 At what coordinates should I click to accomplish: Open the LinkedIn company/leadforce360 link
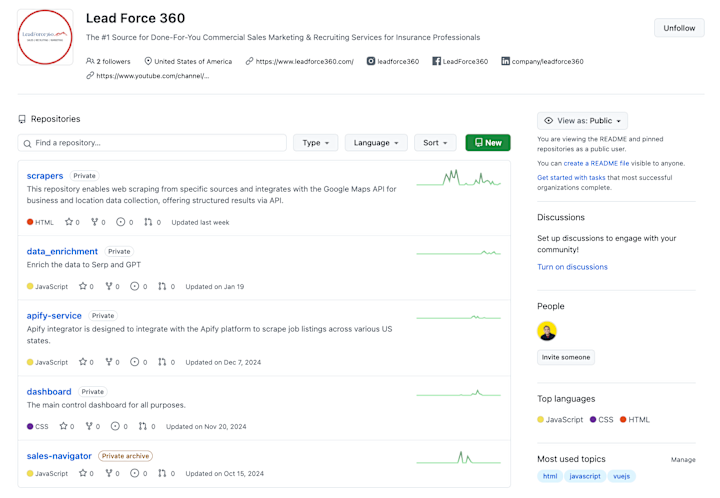pos(542,61)
